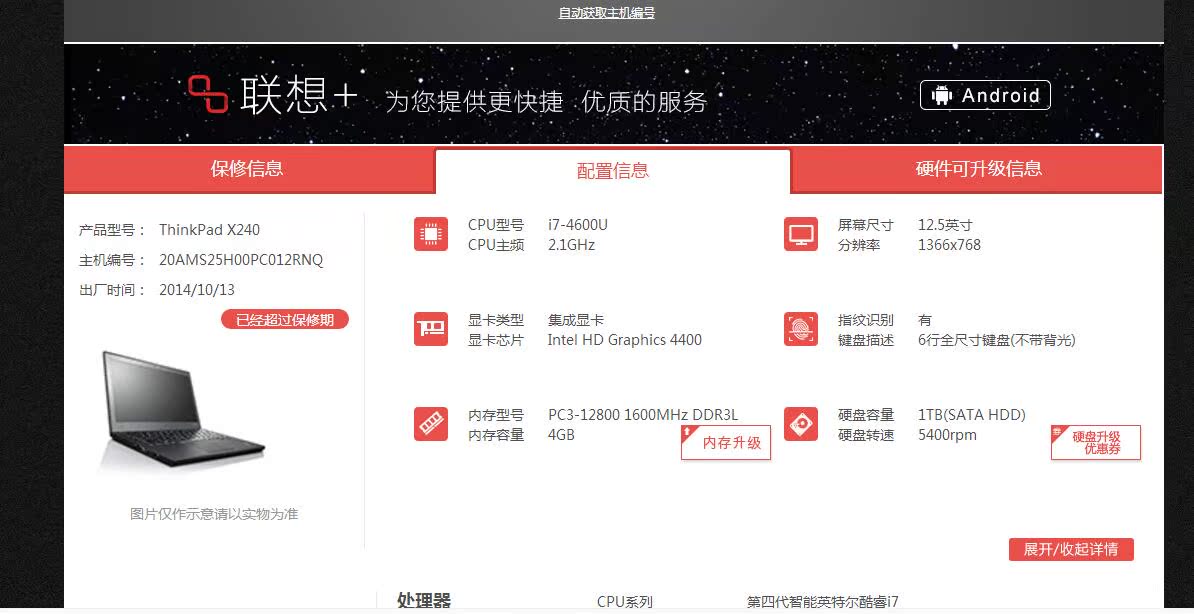Click the screen size 12.5英寸
Viewport: 1194px width, 614px height.
(x=945, y=225)
